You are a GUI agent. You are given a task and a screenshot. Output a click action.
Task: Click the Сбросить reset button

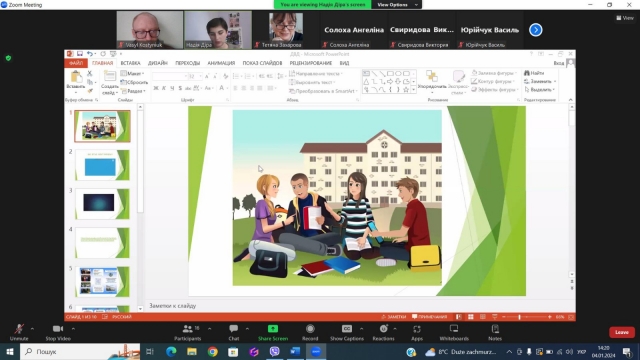[x=134, y=82]
